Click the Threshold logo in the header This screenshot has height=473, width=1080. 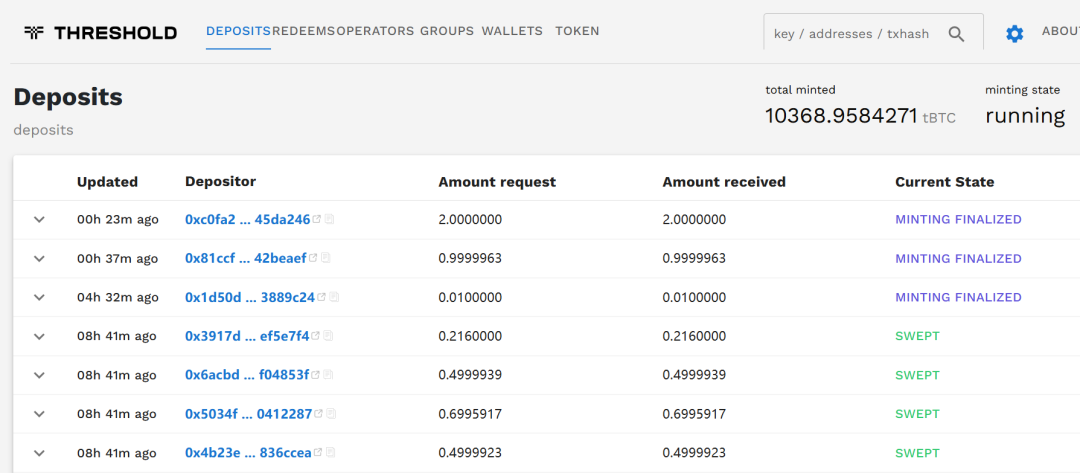point(100,33)
